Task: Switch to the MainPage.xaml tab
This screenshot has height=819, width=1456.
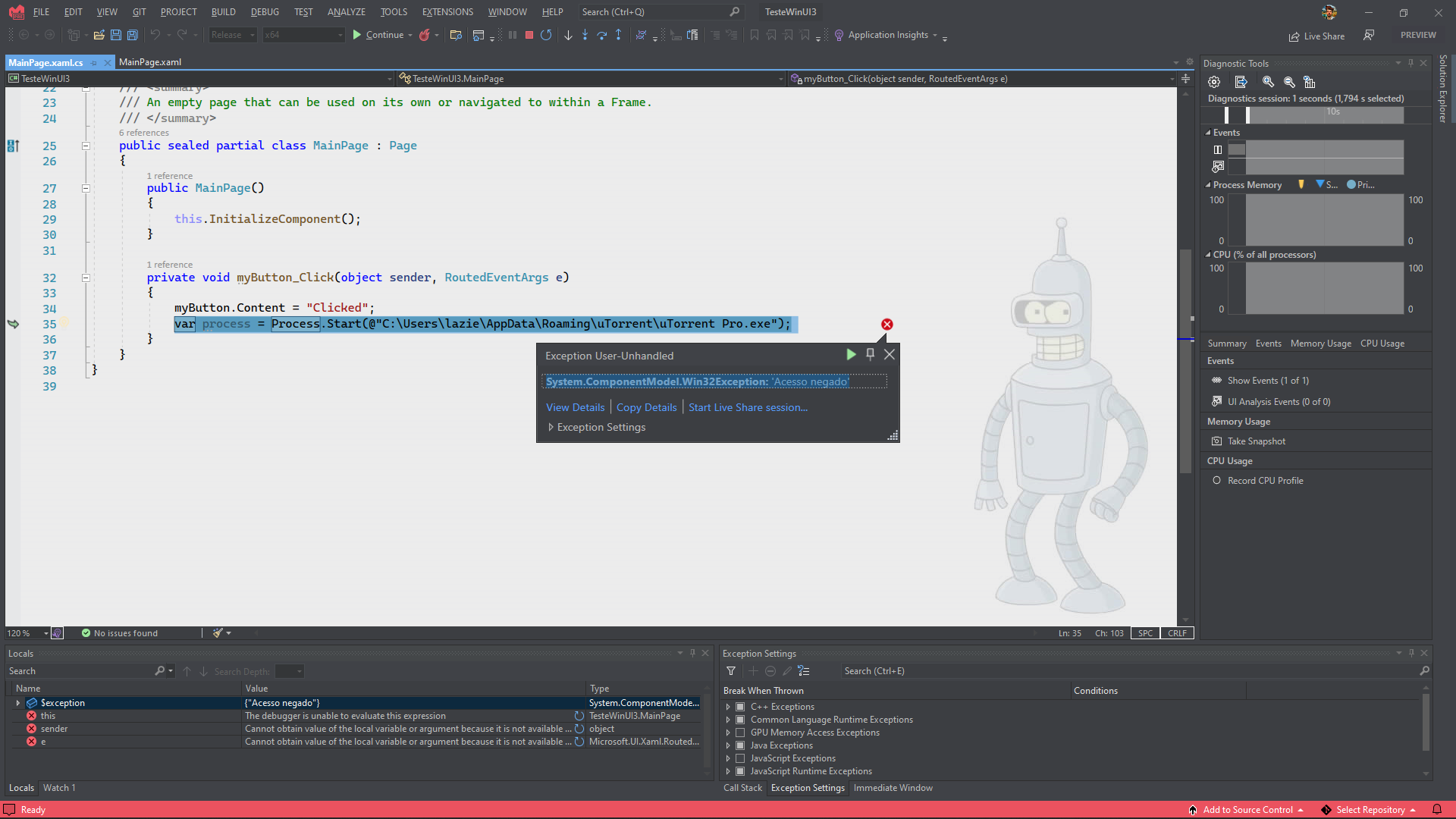Action: coord(150,62)
